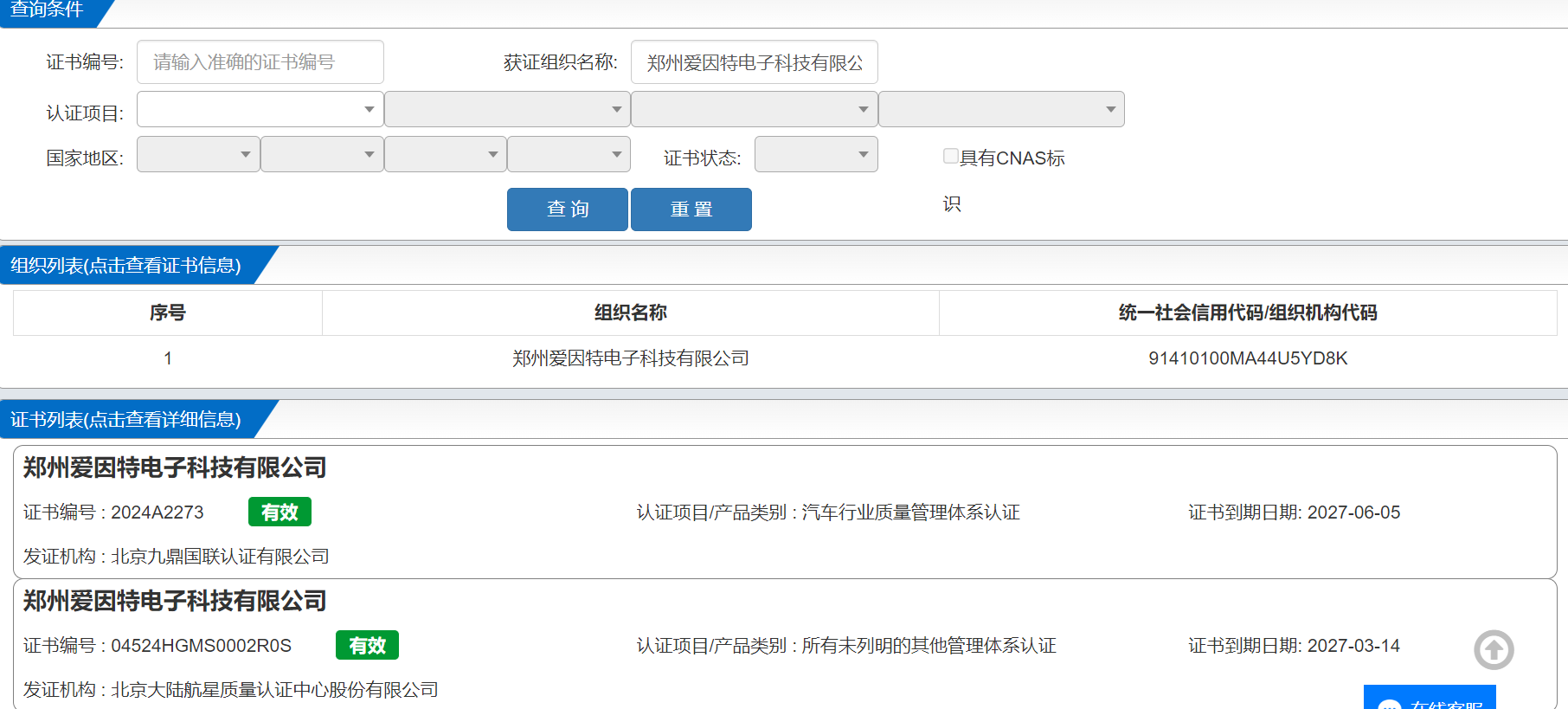Click the 重置 reset button
The image size is (1568, 709).
691,209
